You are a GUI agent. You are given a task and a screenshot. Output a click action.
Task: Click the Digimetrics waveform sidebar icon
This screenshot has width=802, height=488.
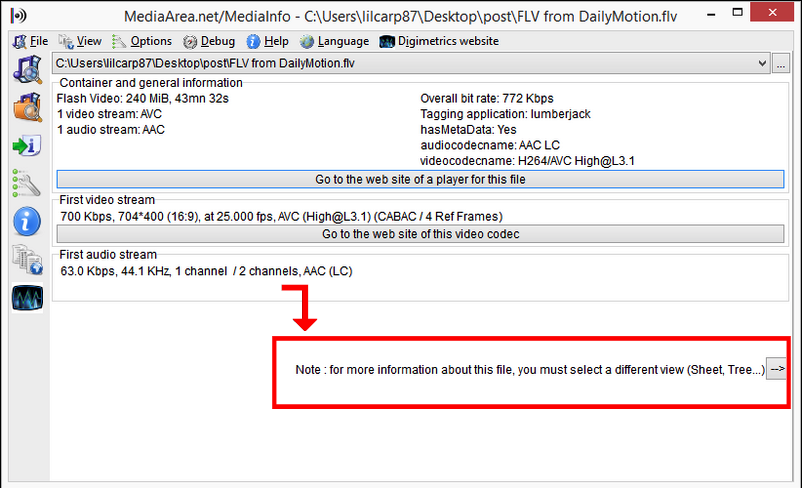tap(27, 298)
